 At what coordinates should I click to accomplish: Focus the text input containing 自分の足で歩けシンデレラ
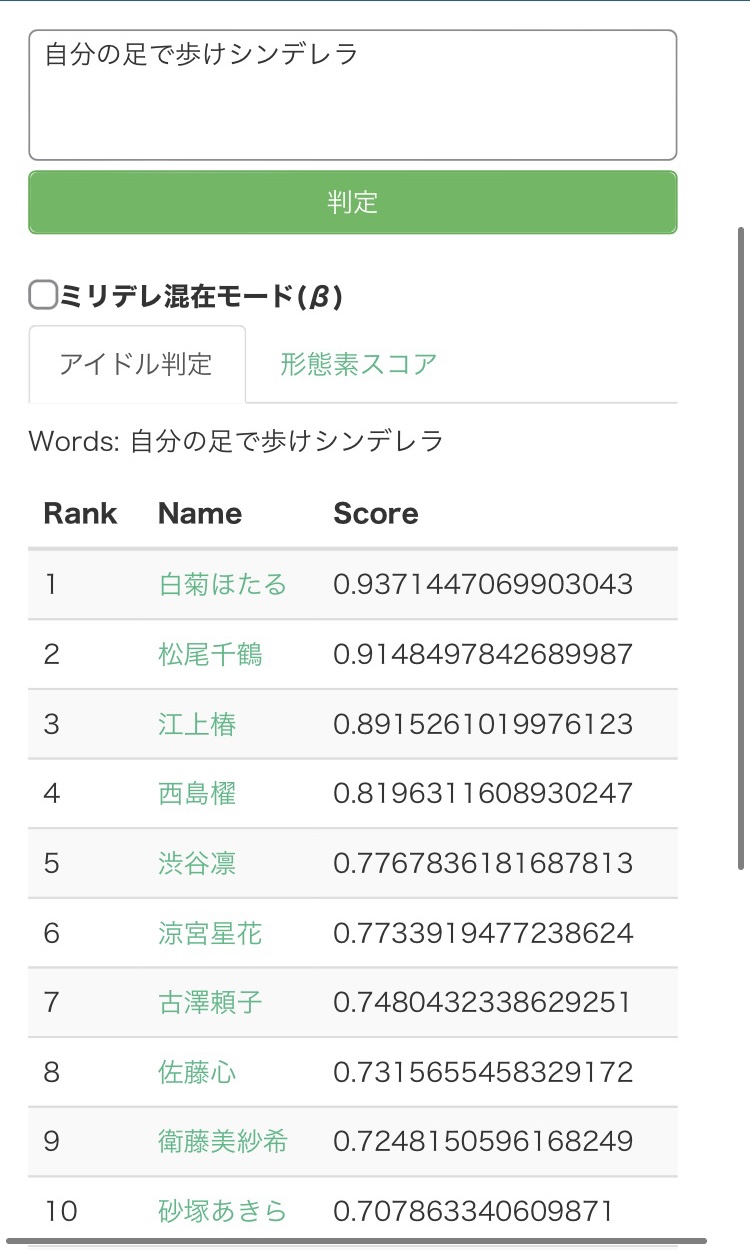[x=353, y=95]
